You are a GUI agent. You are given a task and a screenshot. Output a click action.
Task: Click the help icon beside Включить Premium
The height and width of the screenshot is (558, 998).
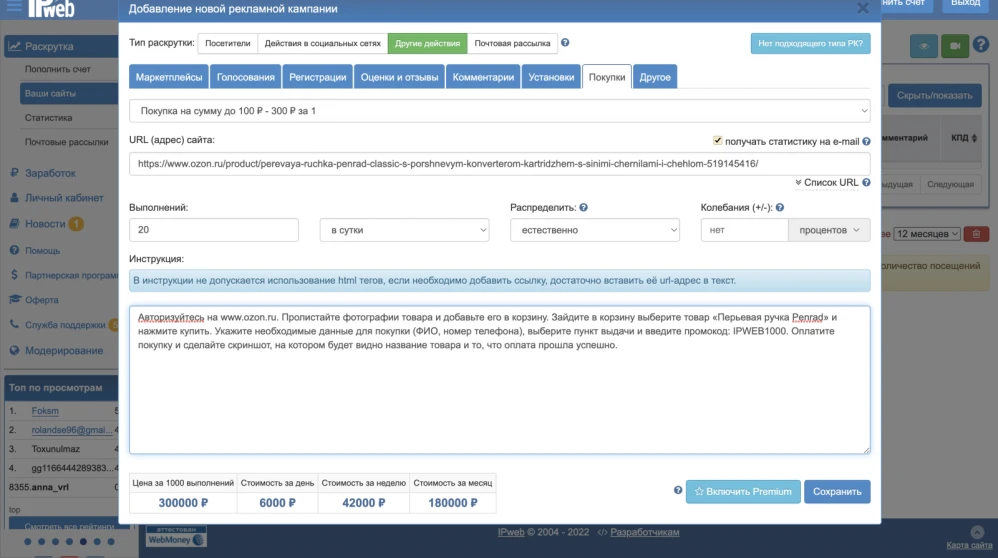click(678, 491)
